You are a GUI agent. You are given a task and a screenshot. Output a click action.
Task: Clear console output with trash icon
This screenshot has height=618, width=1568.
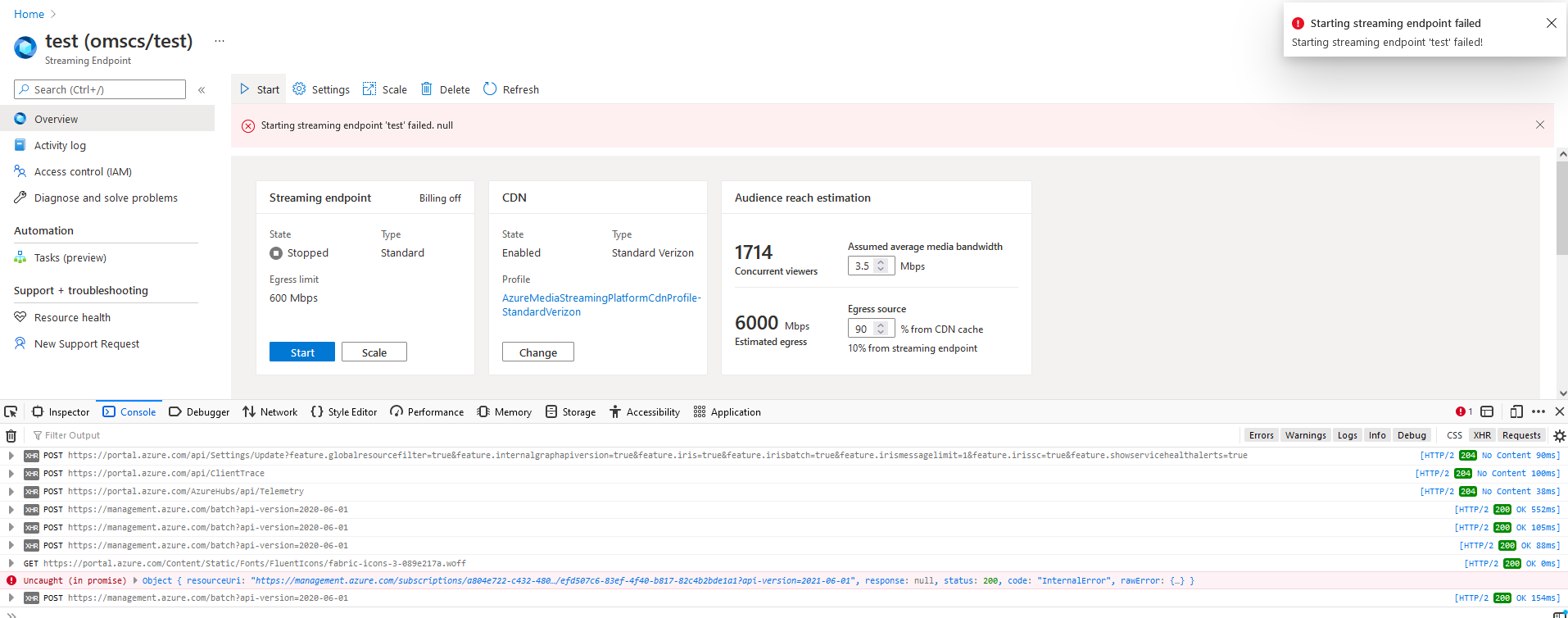tap(11, 435)
